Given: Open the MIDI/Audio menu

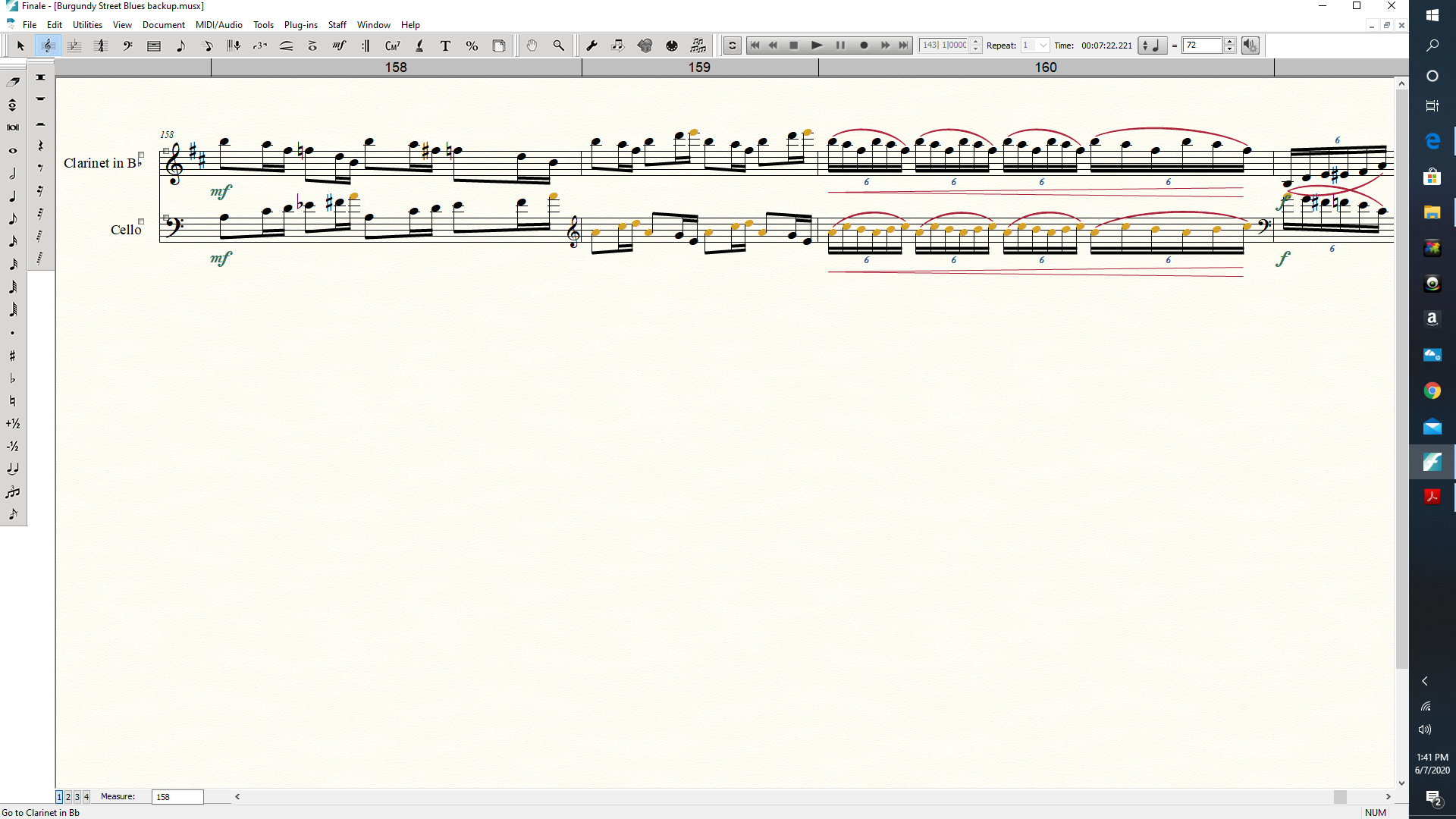Looking at the screenshot, I should [218, 25].
